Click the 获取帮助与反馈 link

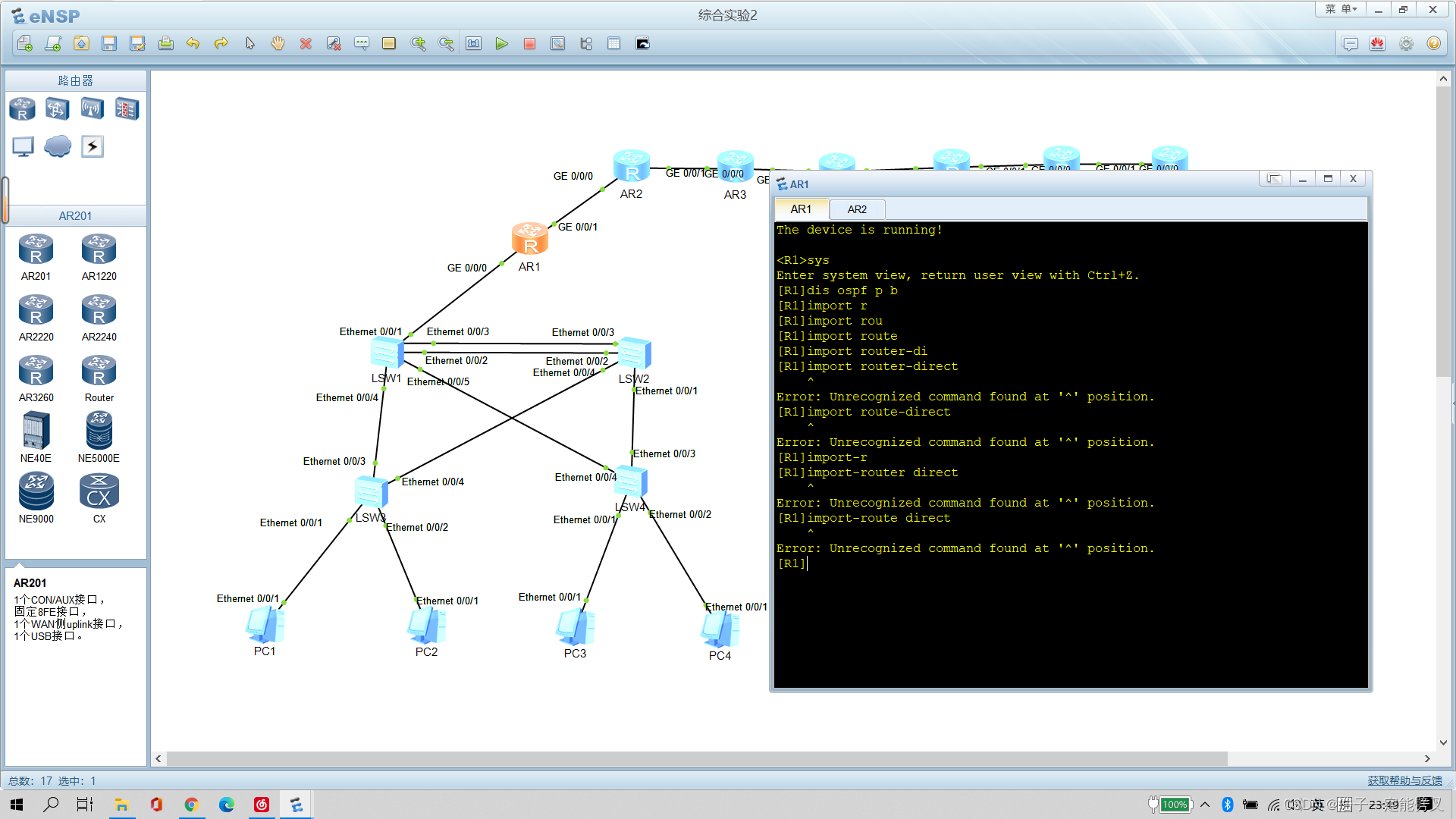click(1404, 780)
